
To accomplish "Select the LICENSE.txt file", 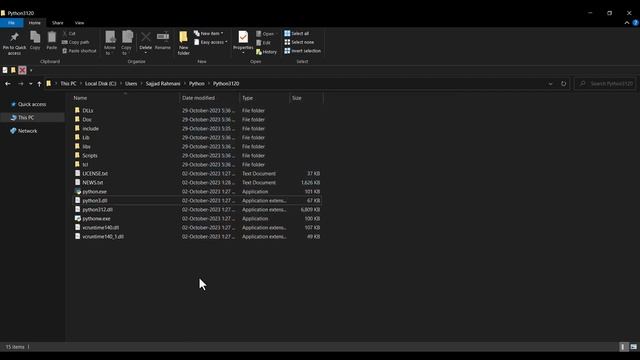I will [x=95, y=173].
